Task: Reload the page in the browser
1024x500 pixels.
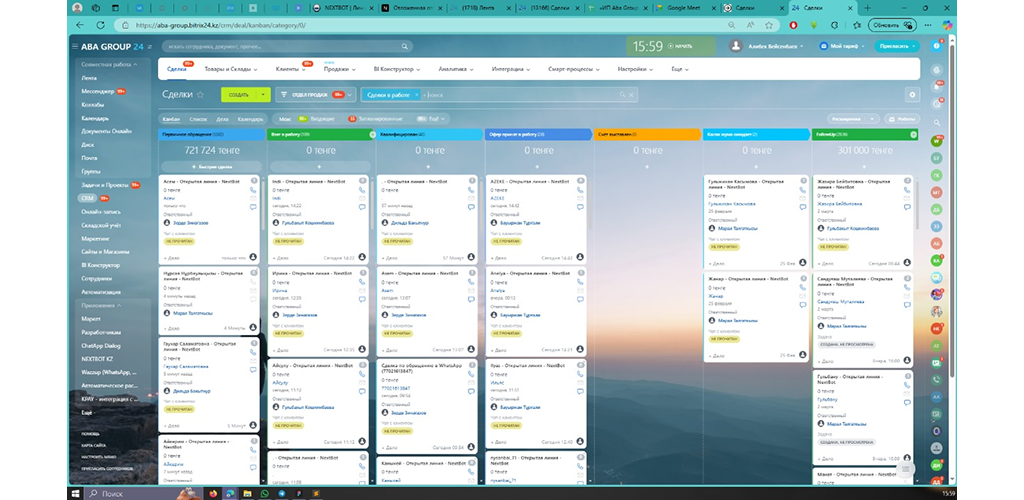Action: click(x=101, y=25)
